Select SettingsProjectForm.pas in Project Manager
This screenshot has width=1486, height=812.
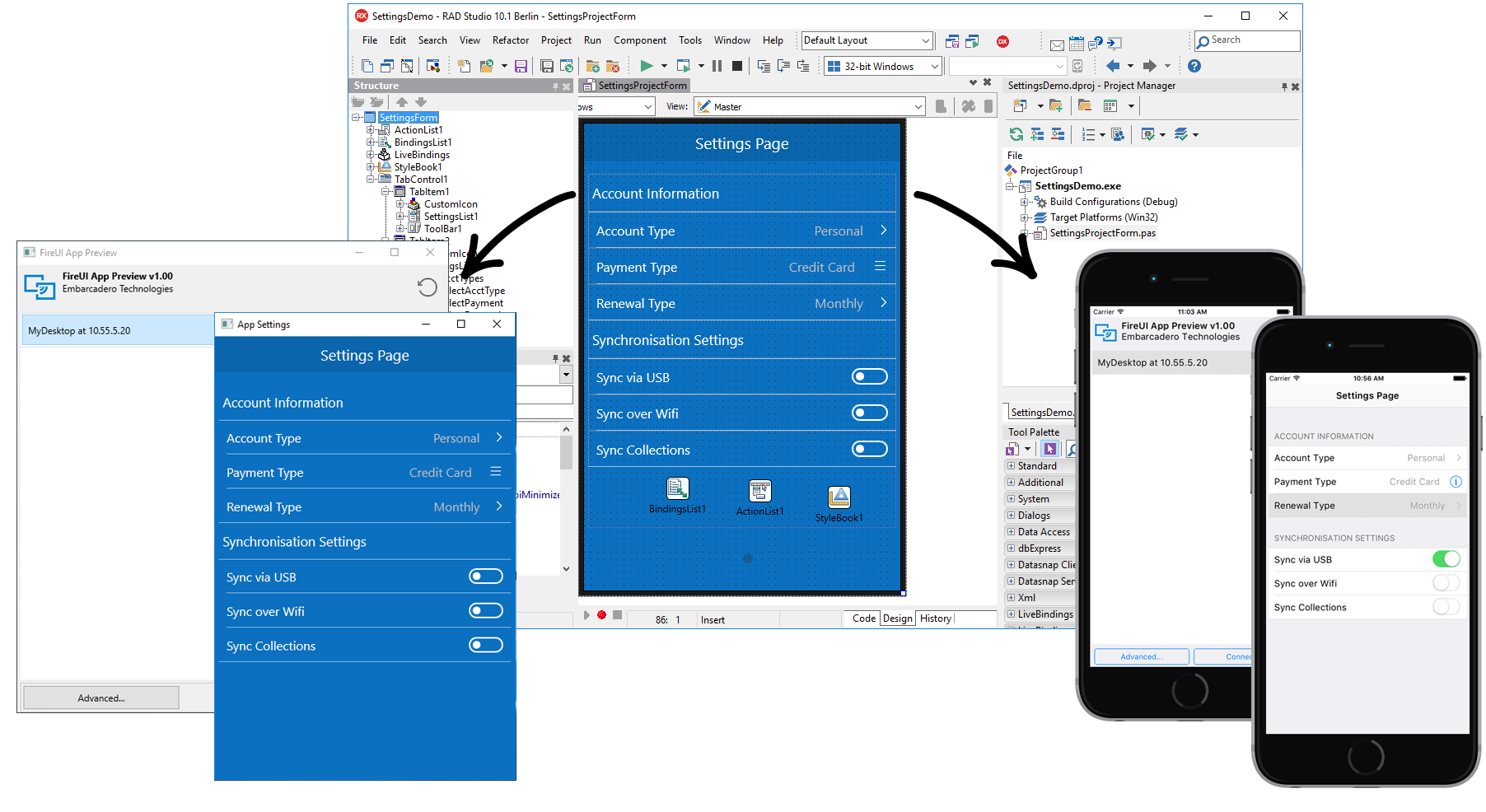[x=1102, y=233]
